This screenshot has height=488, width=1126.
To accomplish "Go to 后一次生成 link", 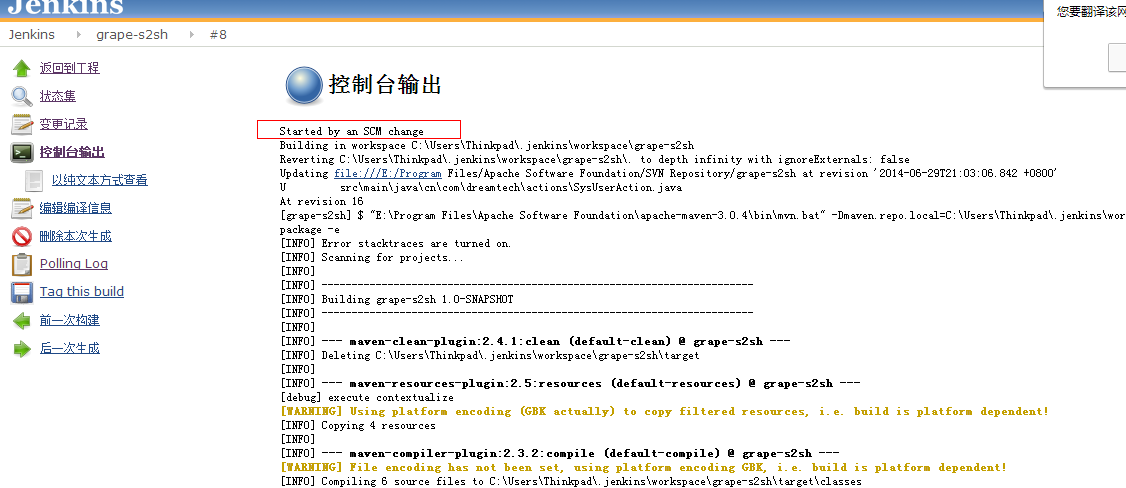I will 70,348.
